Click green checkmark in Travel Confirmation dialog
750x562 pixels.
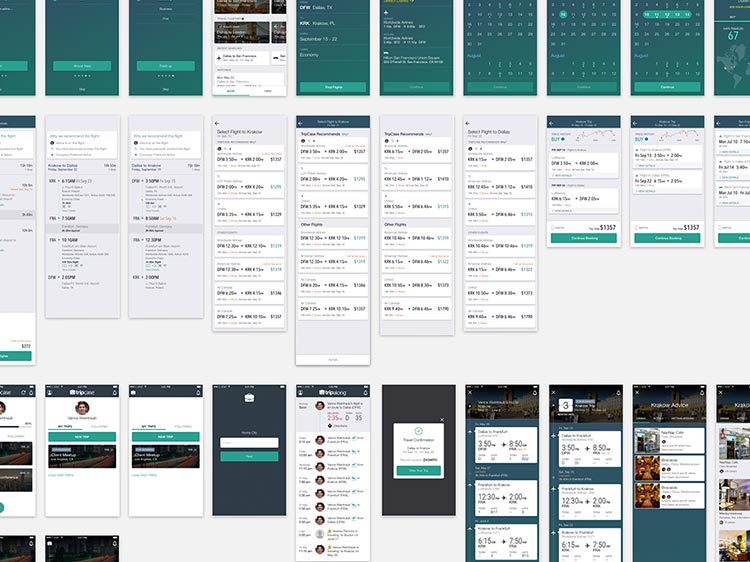pyautogui.click(x=417, y=430)
